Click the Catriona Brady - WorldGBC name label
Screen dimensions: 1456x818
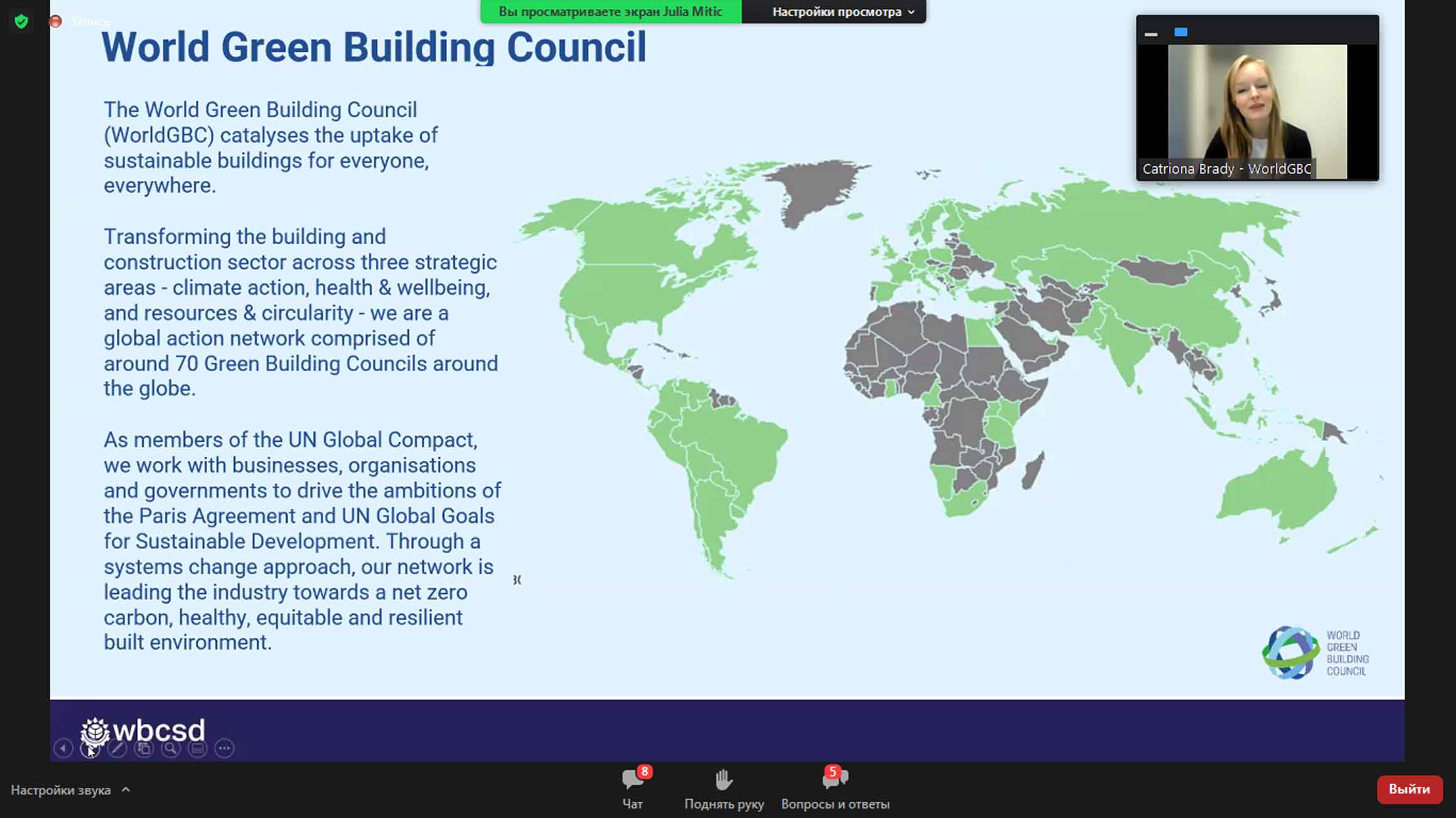[x=1226, y=169]
